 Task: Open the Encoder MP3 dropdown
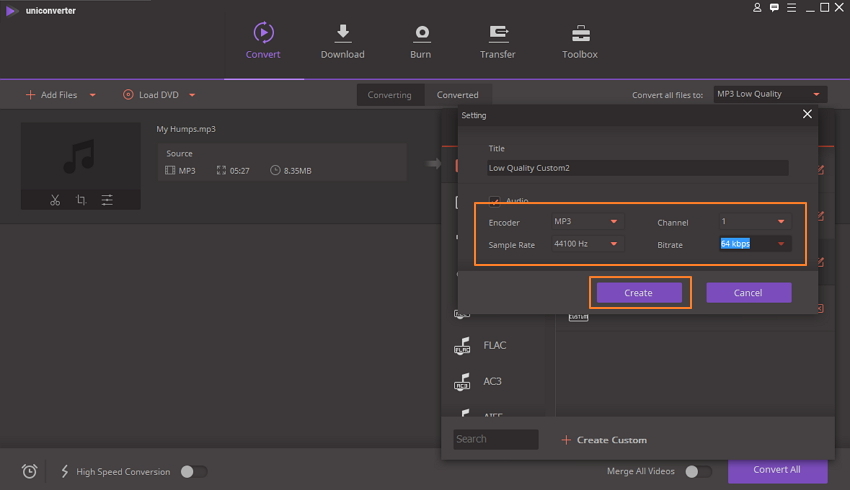[x=587, y=221]
